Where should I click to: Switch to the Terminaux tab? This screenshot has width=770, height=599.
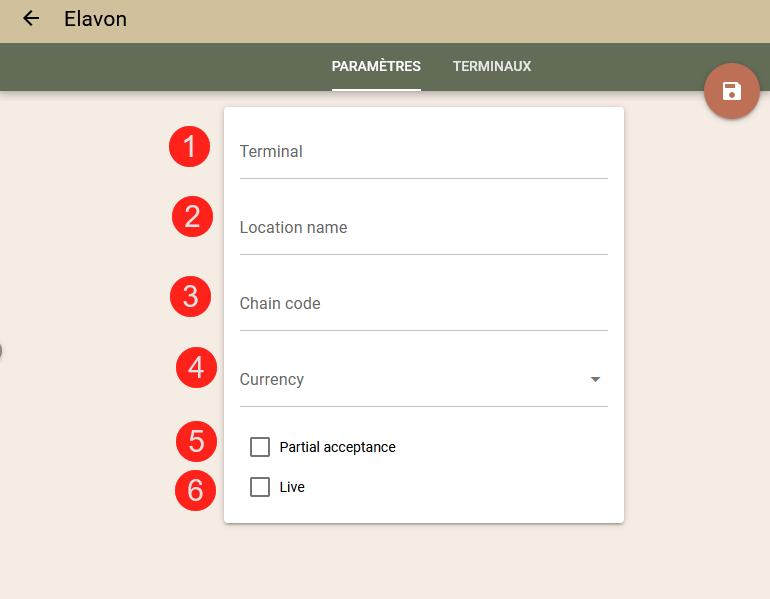(492, 66)
